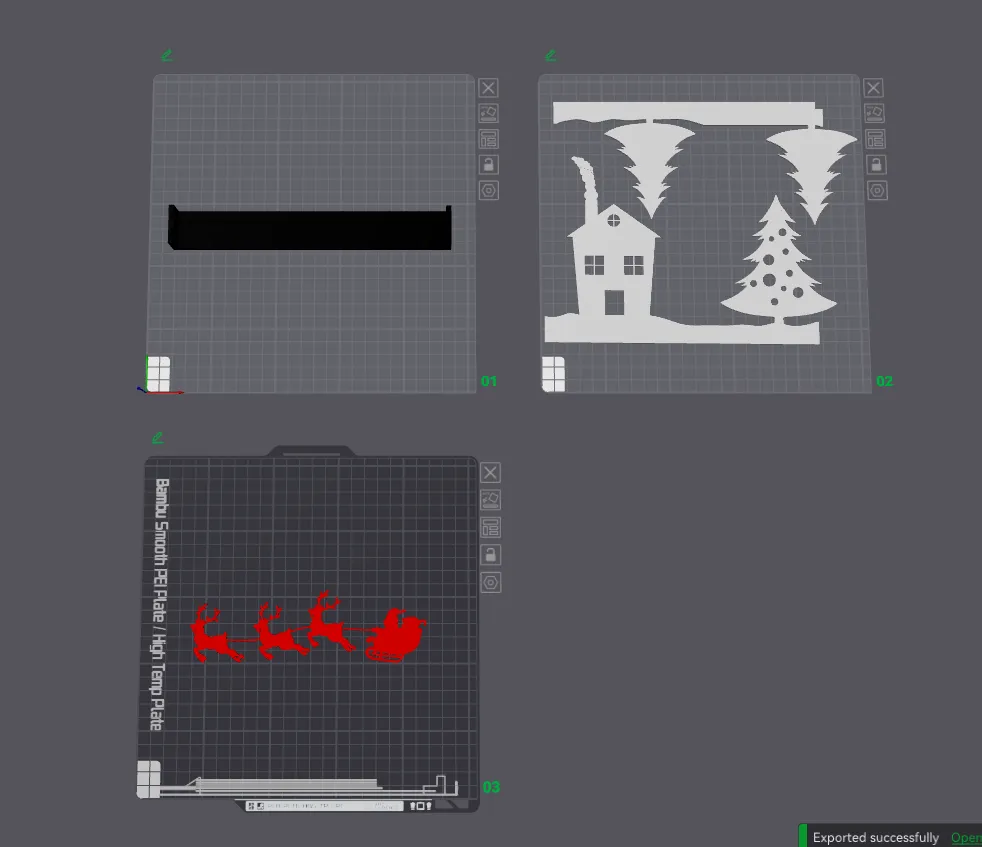Click the plate number 02 label

(884, 381)
